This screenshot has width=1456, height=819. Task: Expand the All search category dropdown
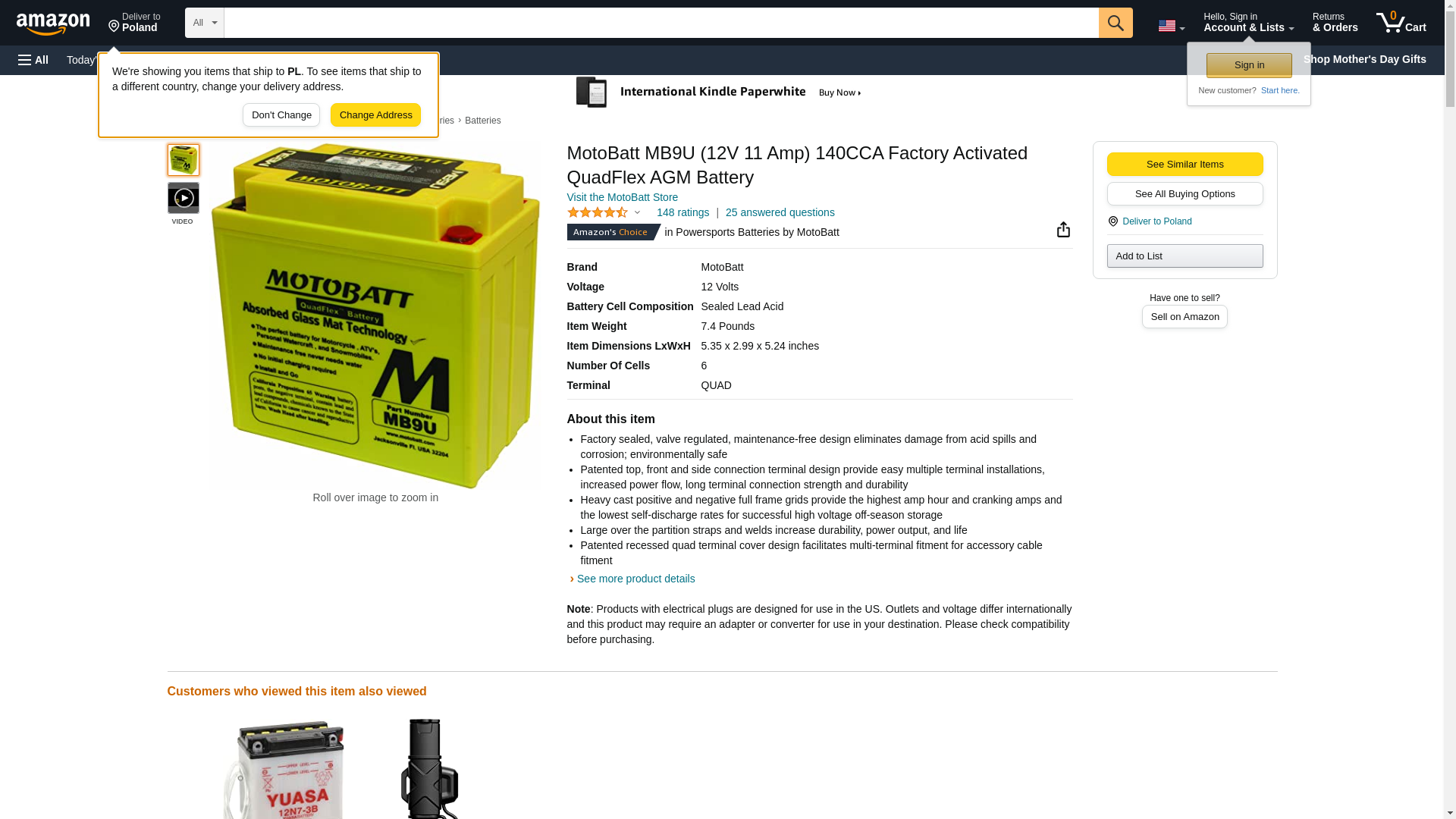pos(205,23)
